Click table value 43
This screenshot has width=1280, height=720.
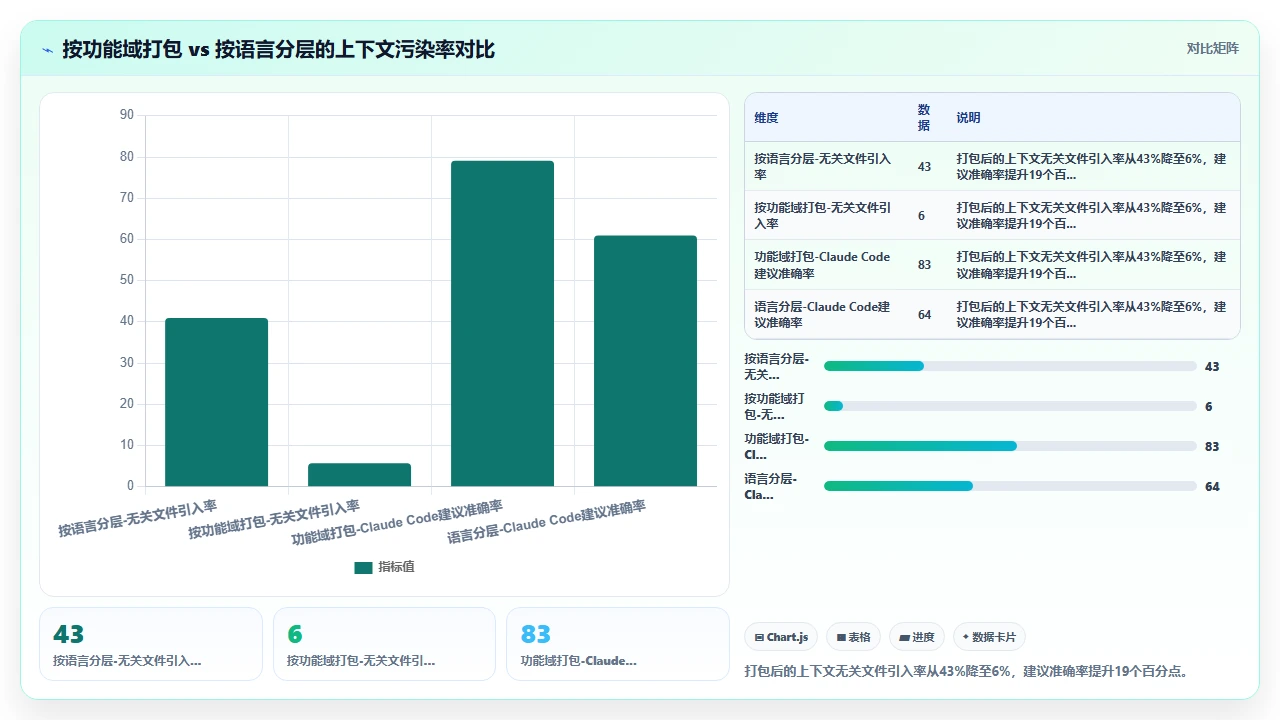924,167
